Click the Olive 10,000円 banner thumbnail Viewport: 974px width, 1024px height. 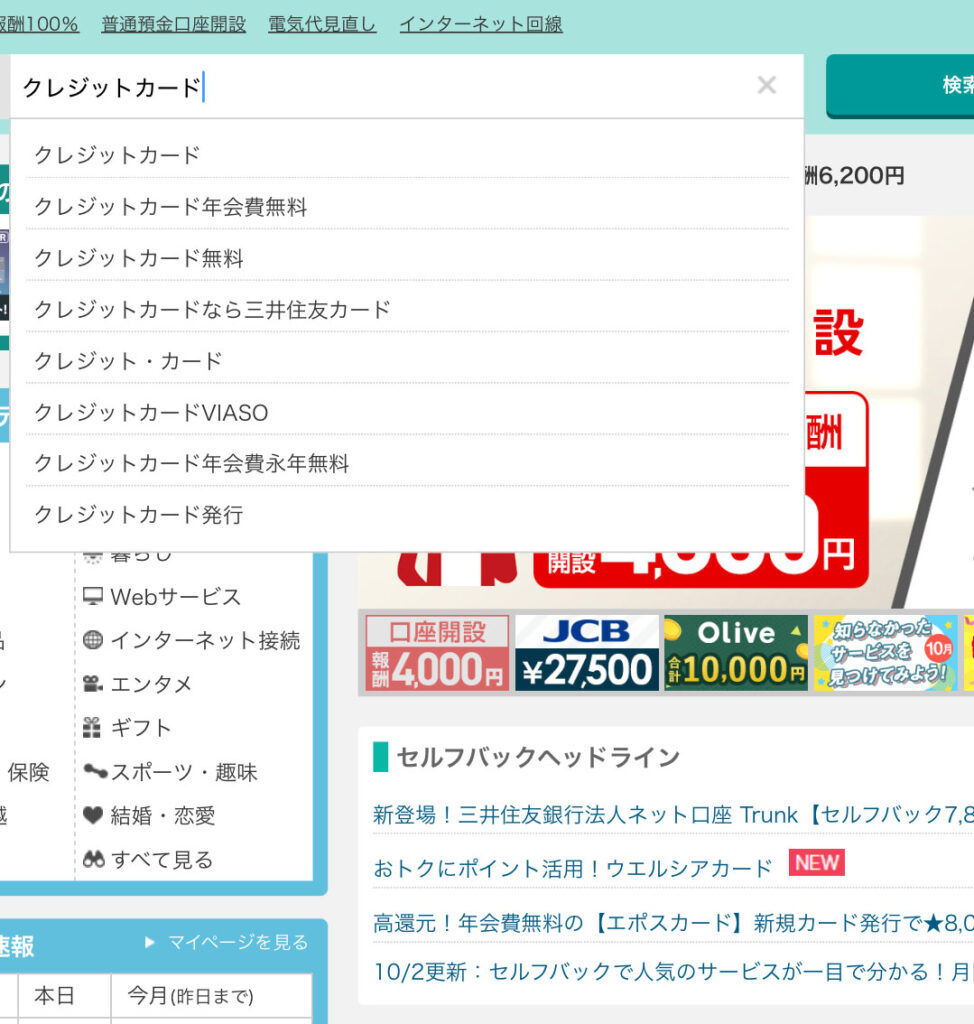(x=735, y=653)
